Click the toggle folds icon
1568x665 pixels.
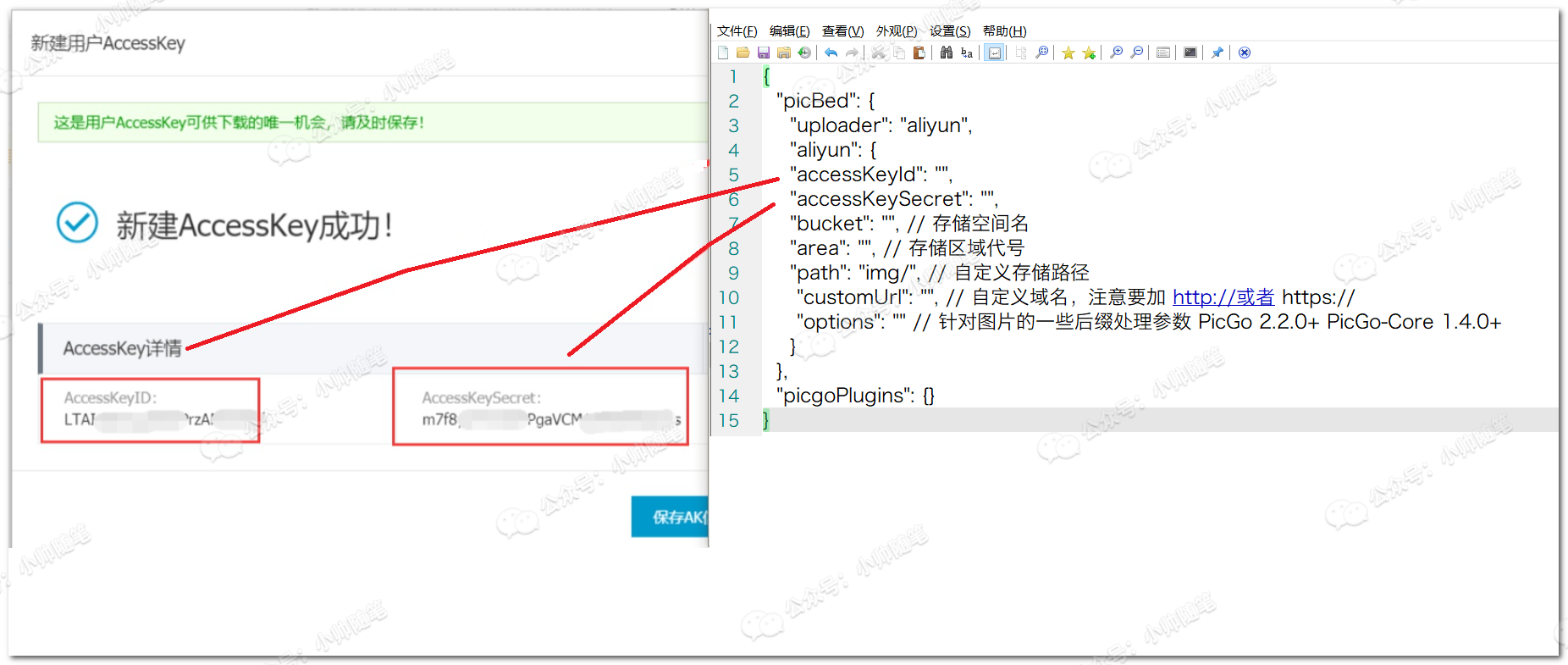1020,53
